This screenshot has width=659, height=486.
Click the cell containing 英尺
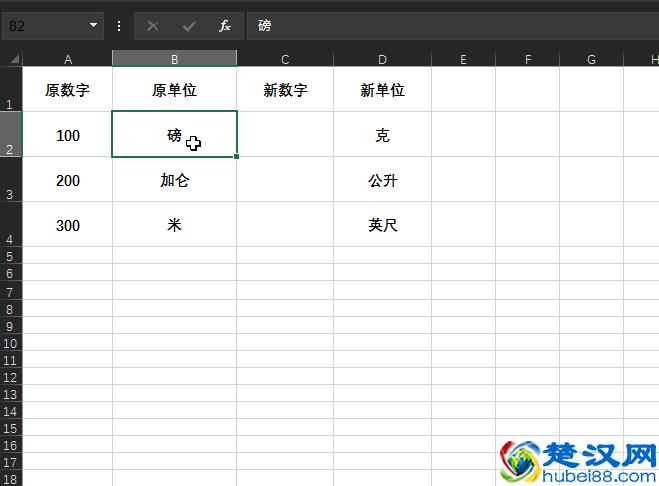[x=382, y=225]
